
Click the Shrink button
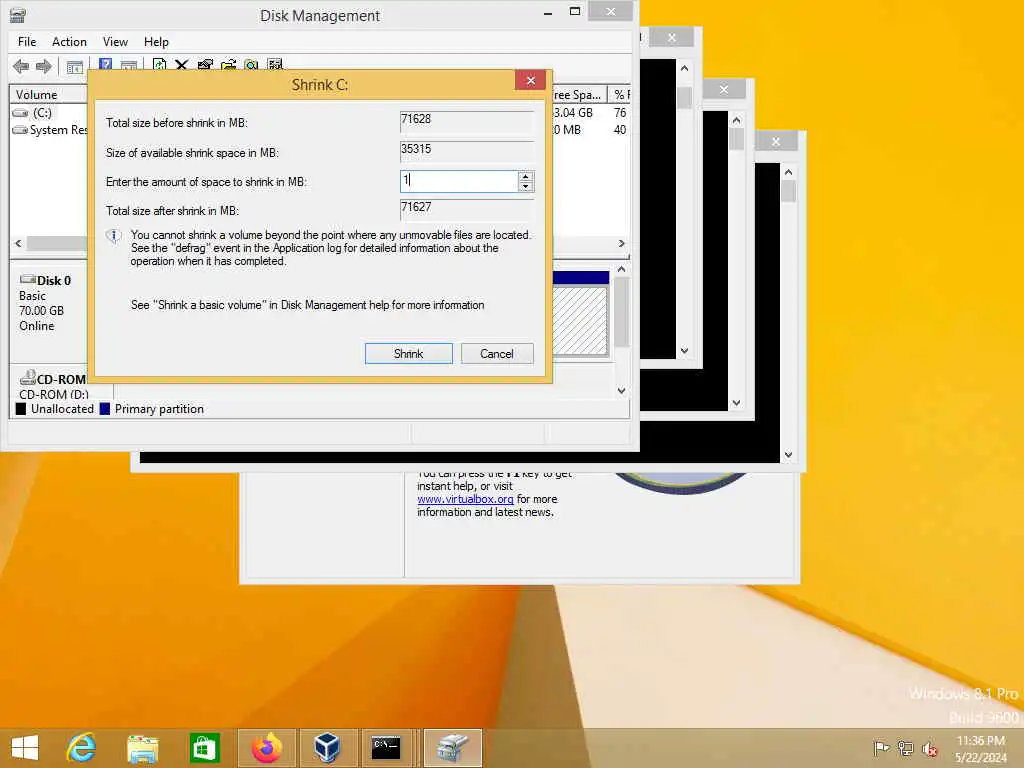tap(408, 353)
